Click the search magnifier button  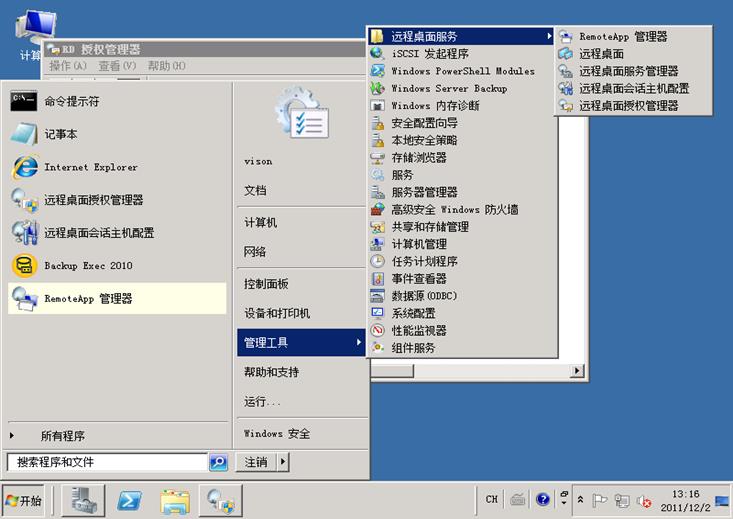(x=218, y=462)
